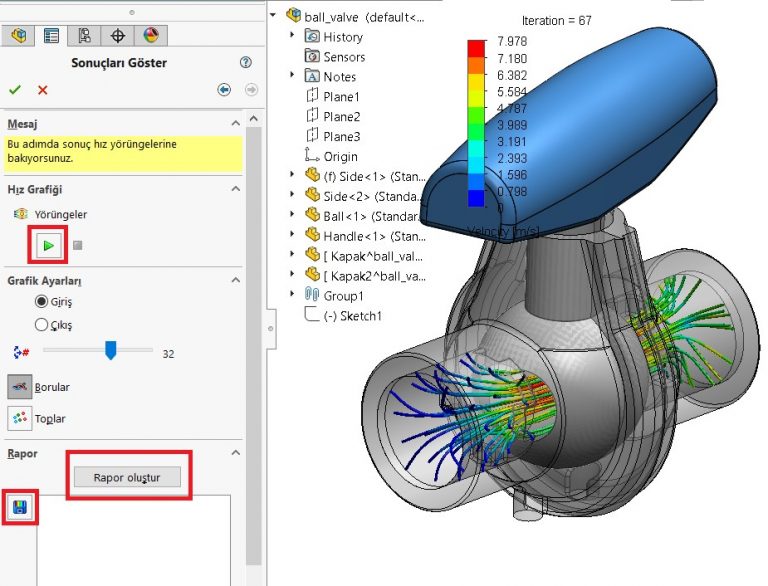Open the DisplayManager color ball tab

click(x=151, y=36)
